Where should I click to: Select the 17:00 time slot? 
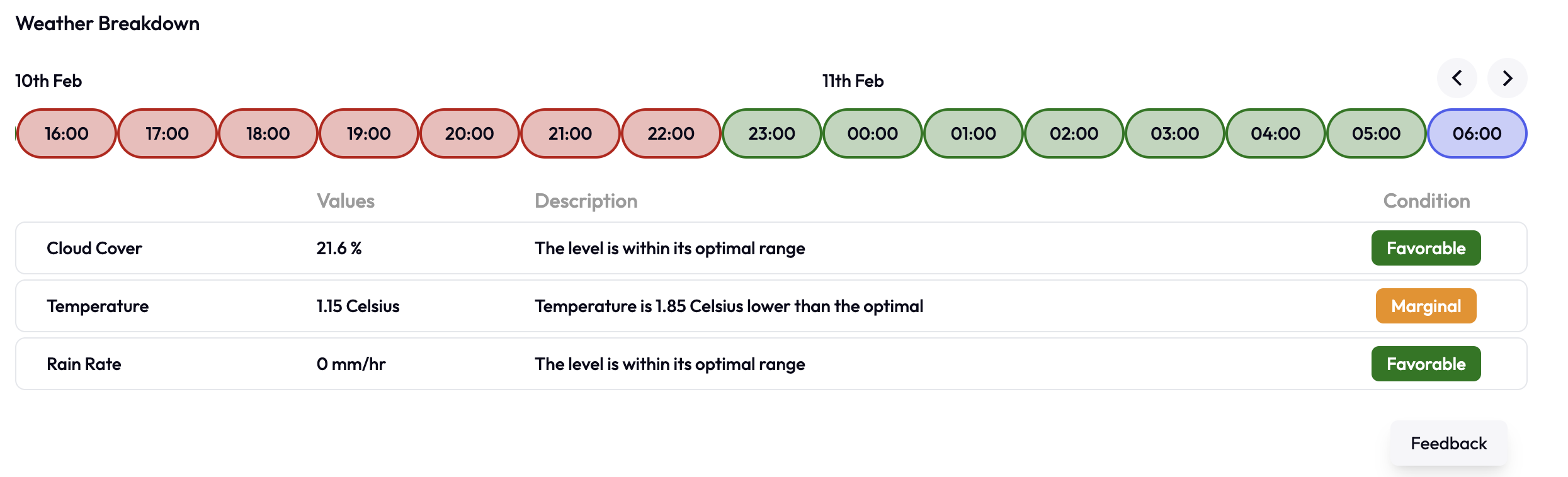[168, 133]
